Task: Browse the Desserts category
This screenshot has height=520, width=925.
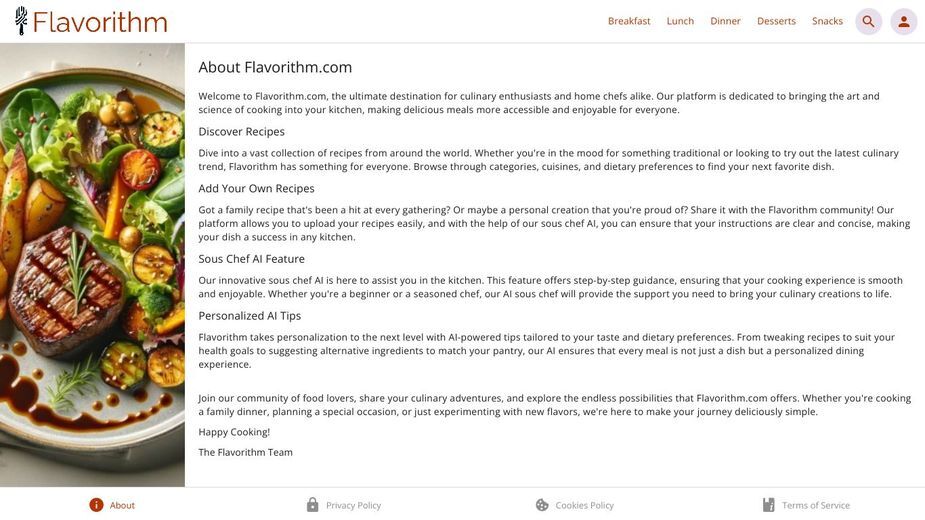Action: pos(776,21)
